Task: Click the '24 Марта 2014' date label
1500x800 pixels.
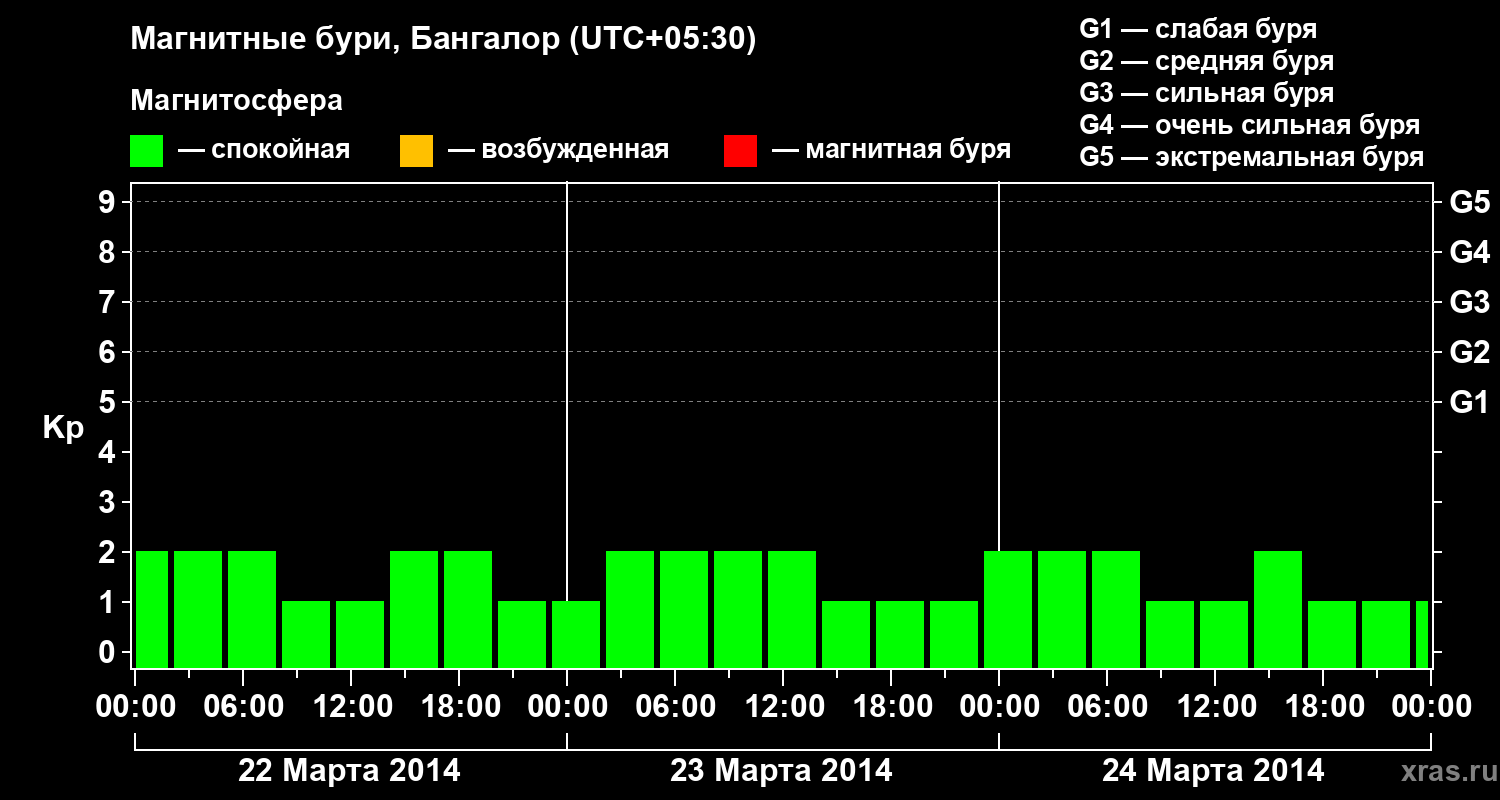Action: [x=1213, y=771]
